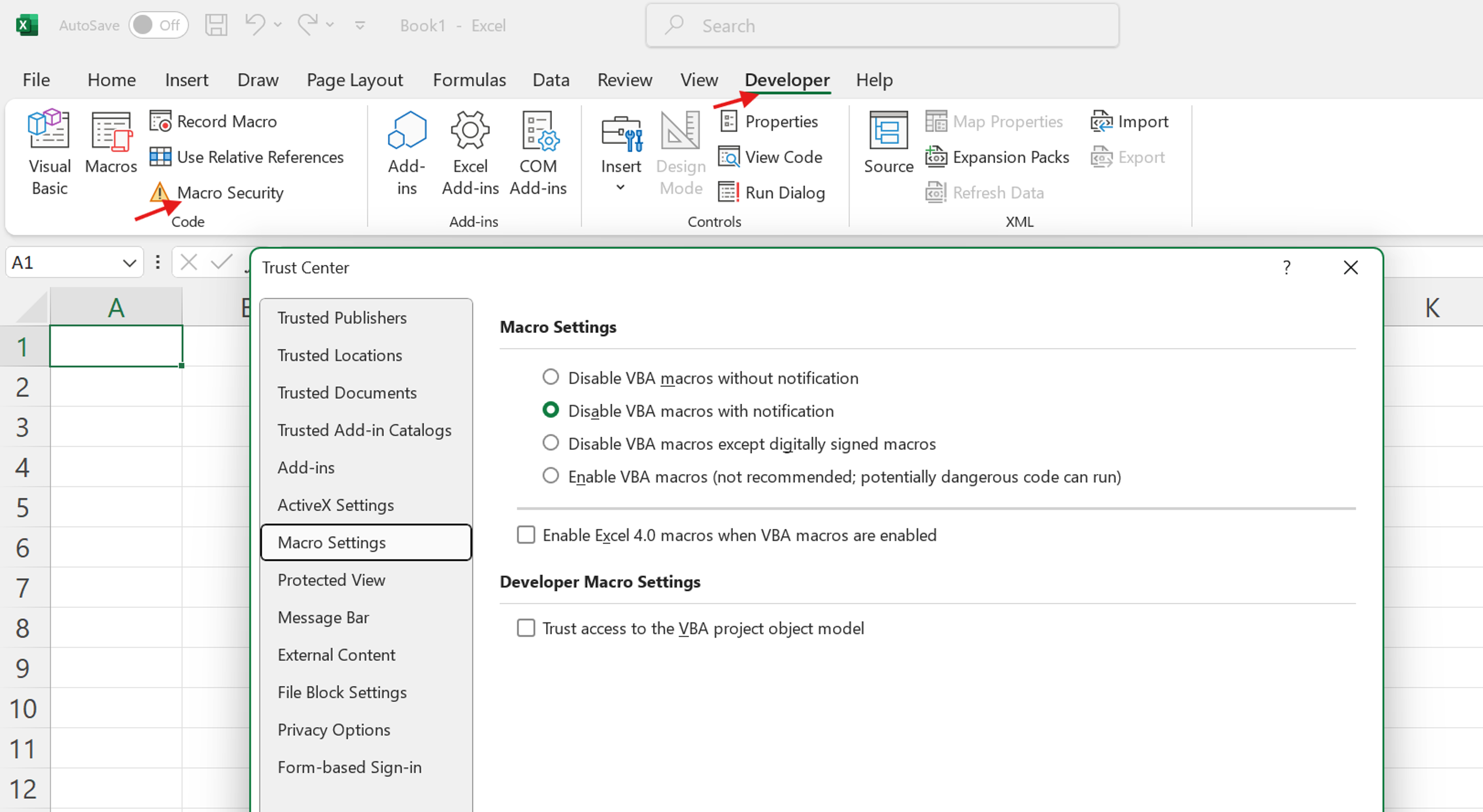This screenshot has height=812, width=1483.
Task: Open control Properties
Action: (769, 121)
